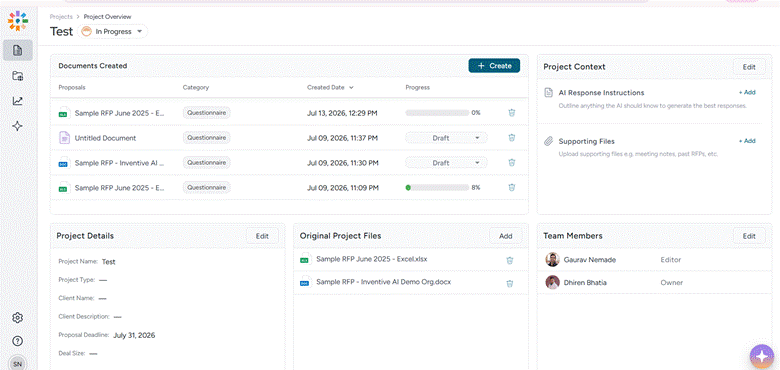Click the Owner role label
The width and height of the screenshot is (780, 370).
point(672,282)
